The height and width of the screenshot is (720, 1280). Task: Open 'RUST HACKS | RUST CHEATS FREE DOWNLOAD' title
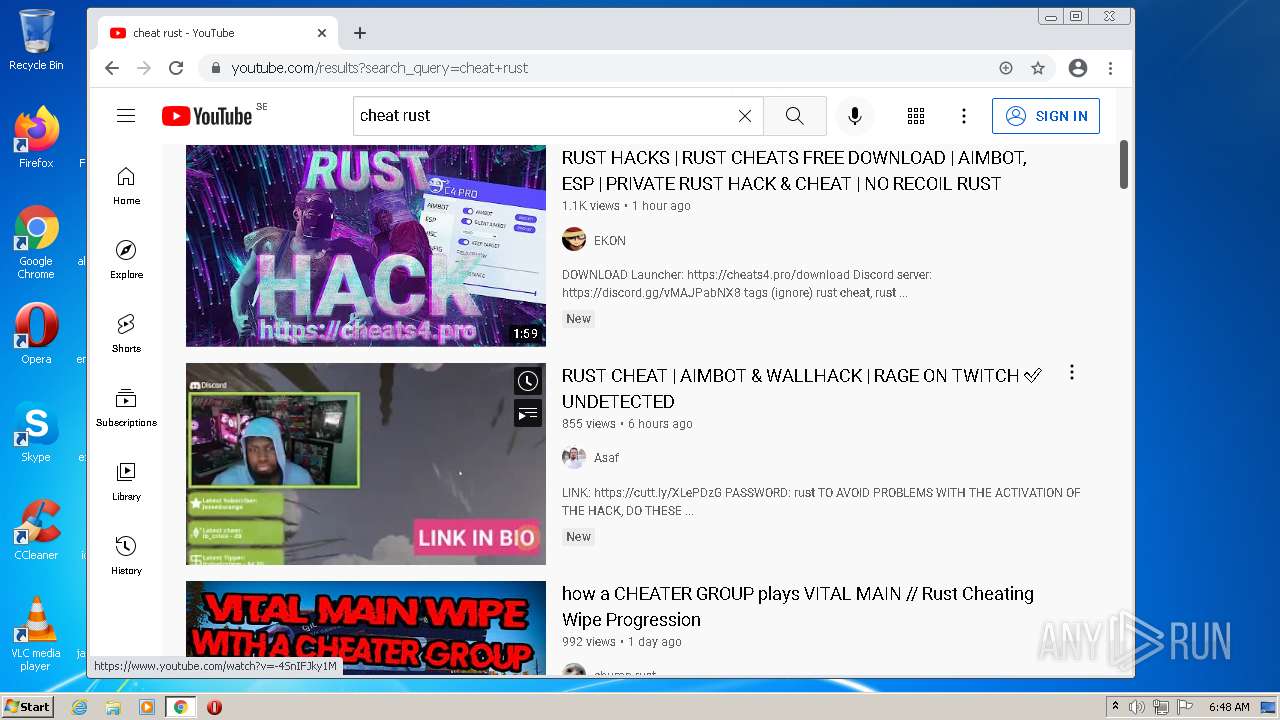(x=794, y=171)
